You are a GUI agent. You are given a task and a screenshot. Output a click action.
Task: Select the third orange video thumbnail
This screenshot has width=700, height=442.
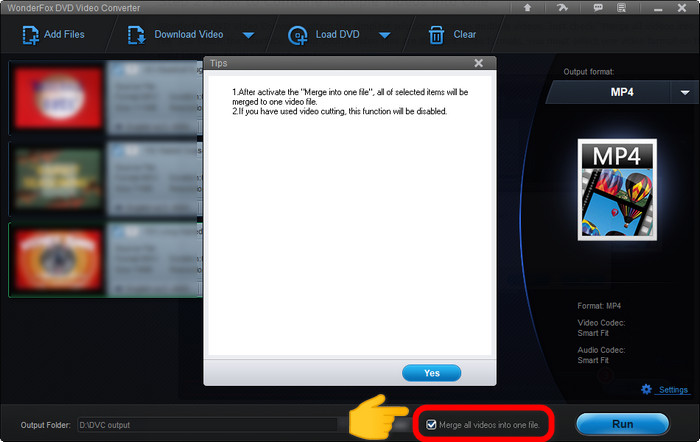coord(58,259)
